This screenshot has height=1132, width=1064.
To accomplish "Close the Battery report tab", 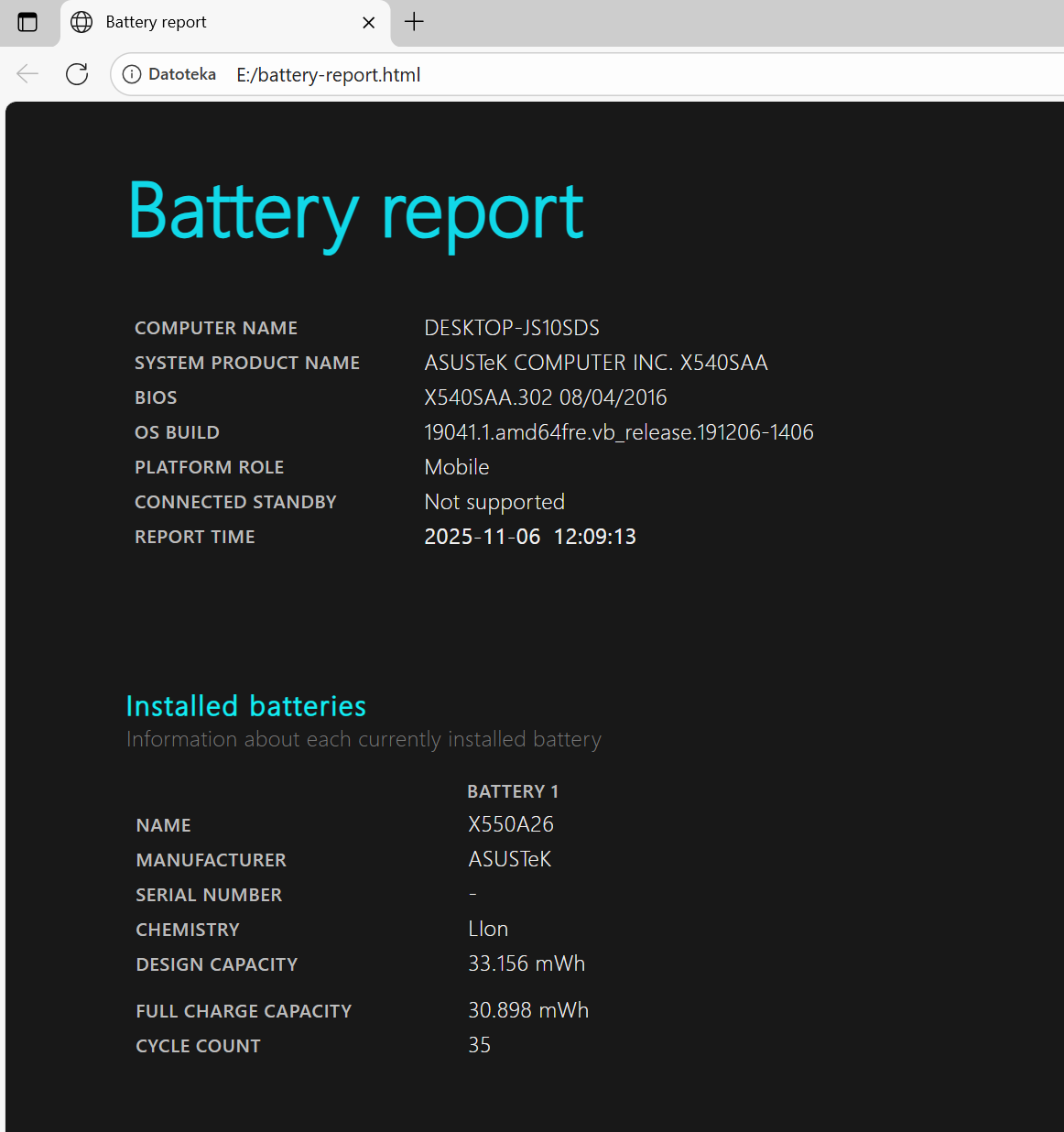I will click(x=369, y=23).
